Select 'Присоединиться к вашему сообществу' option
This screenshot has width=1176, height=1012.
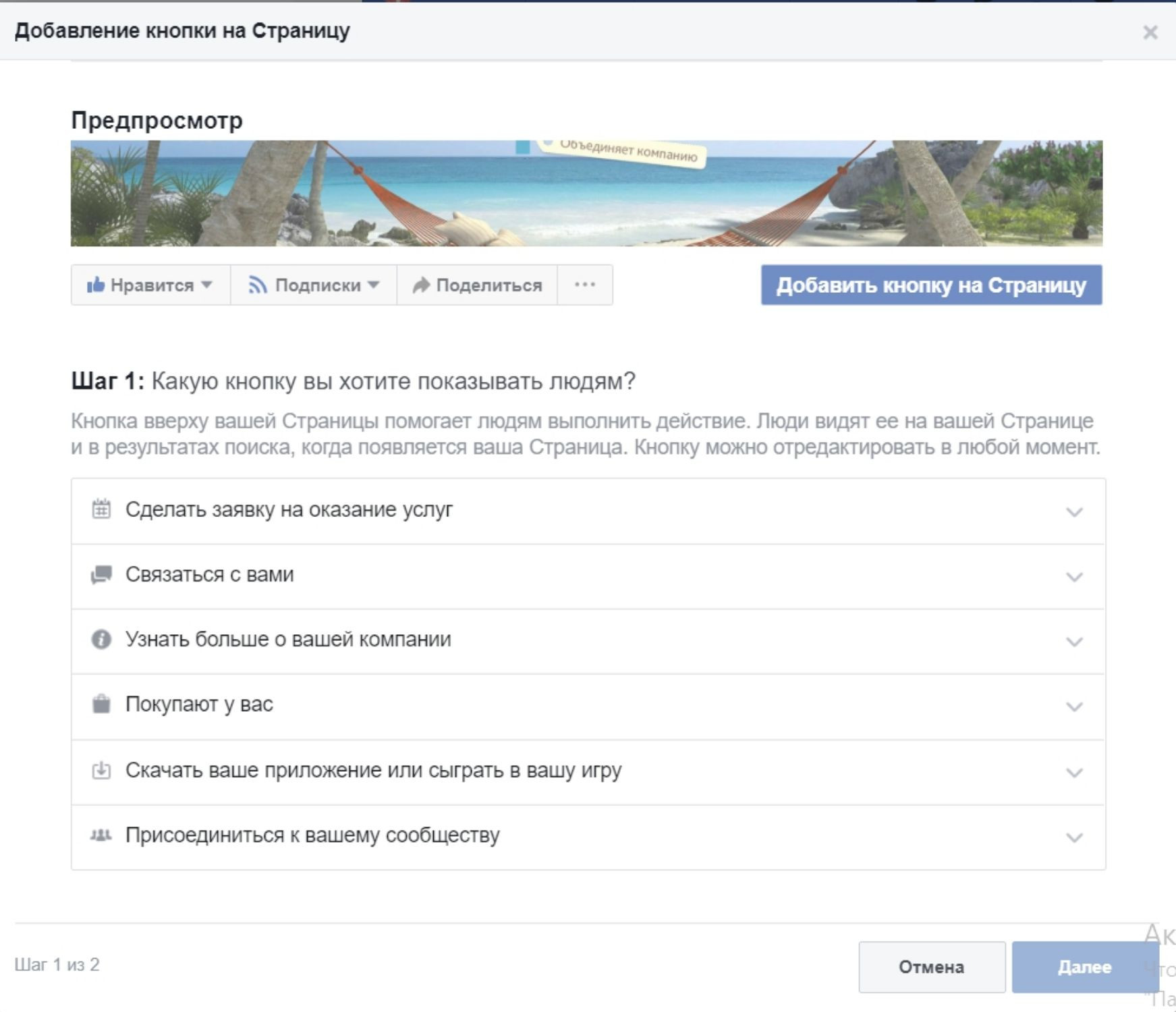click(x=312, y=835)
